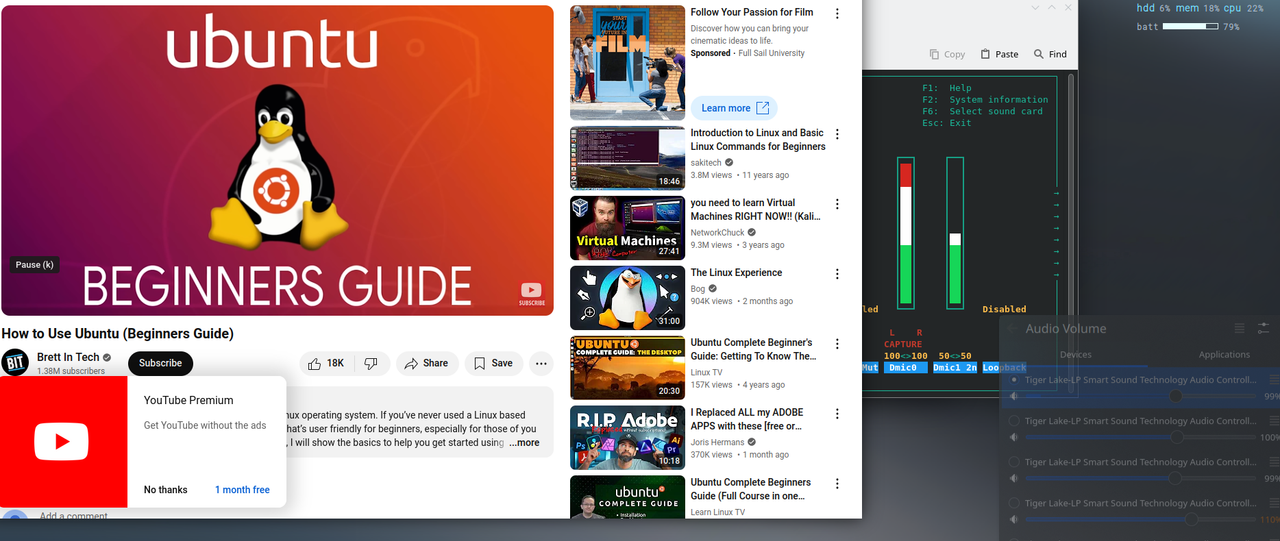
Task: Open the 20:30 Ubuntu Complete Guide Desktop thumbnail
Action: tap(627, 368)
